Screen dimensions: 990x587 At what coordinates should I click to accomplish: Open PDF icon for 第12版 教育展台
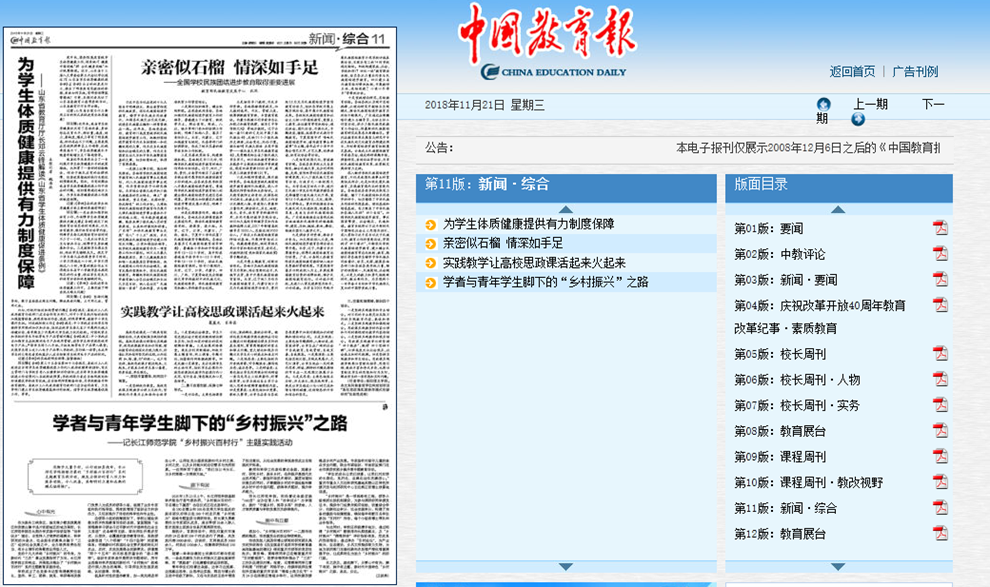940,533
